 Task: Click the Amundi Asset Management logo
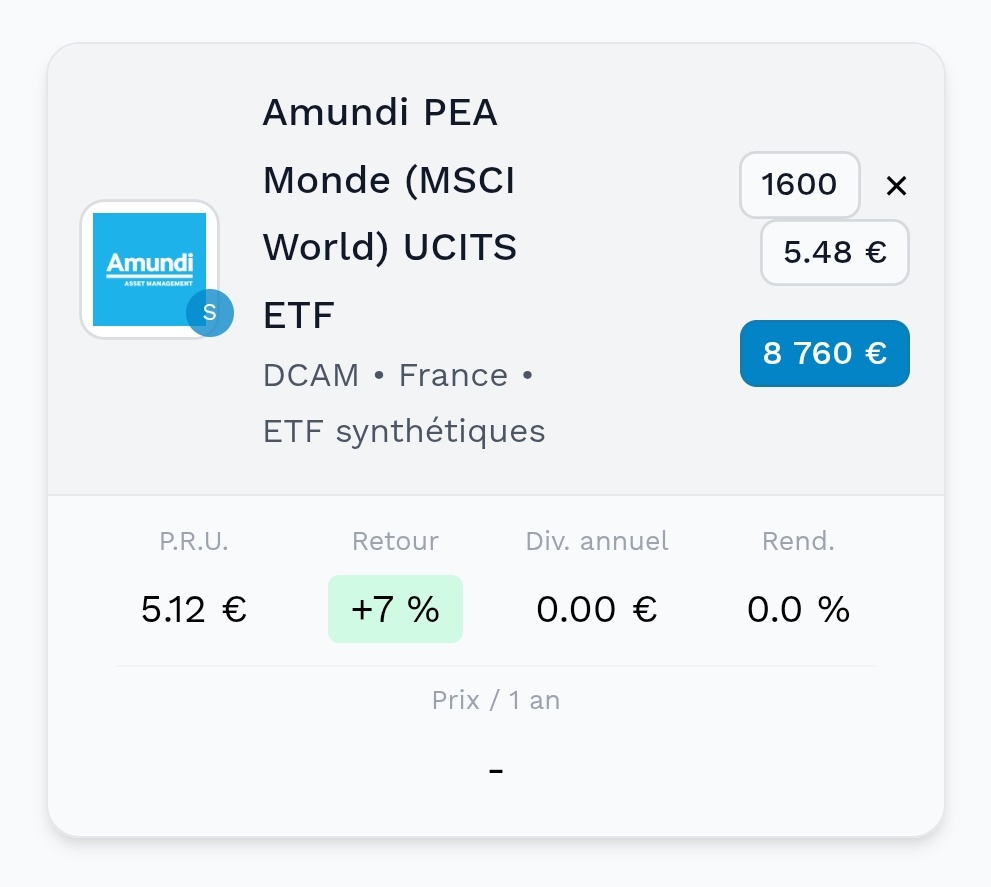(148, 266)
